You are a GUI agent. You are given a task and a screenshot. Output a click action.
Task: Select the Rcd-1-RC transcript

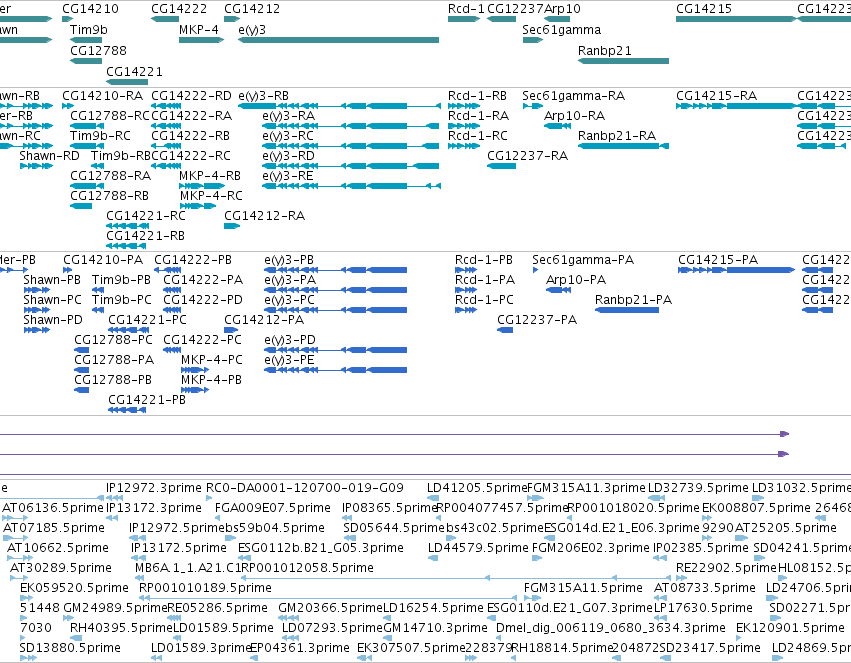coord(478,136)
